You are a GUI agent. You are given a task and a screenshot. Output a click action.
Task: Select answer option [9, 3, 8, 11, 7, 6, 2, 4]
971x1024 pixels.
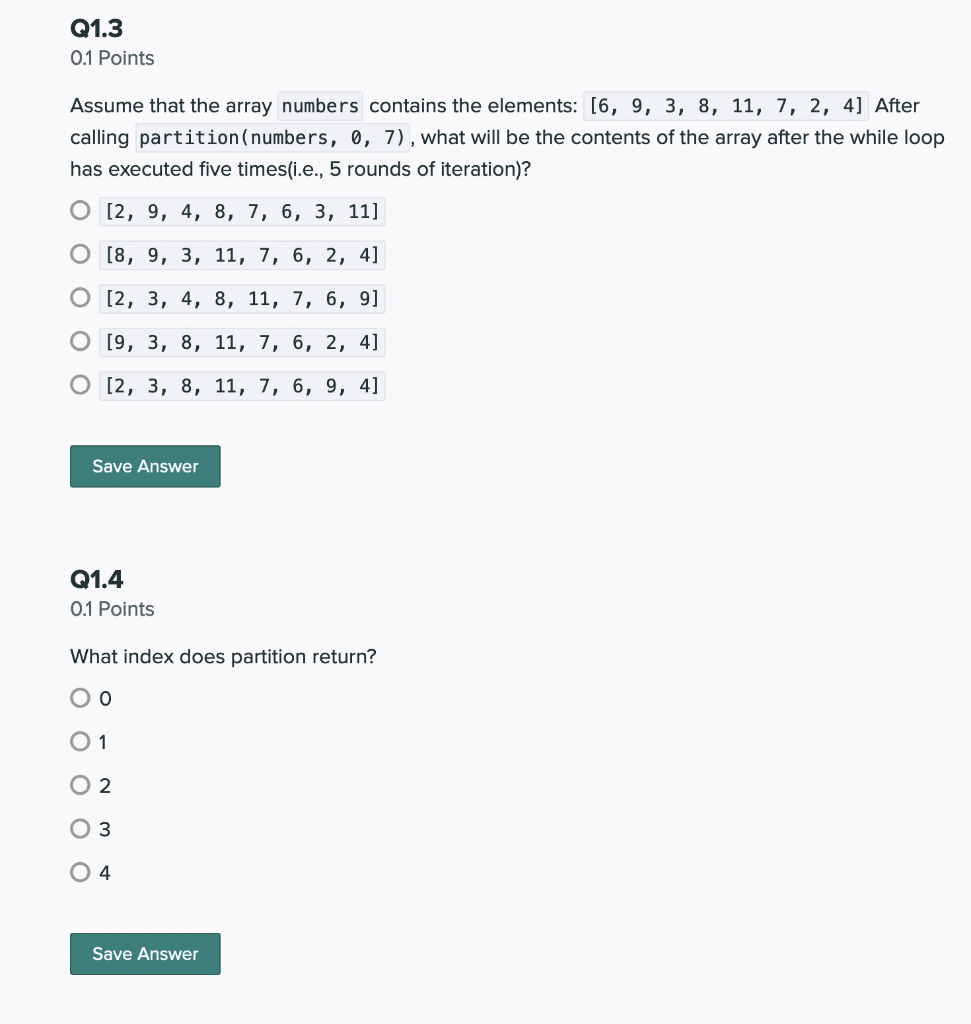pyautogui.click(x=79, y=340)
